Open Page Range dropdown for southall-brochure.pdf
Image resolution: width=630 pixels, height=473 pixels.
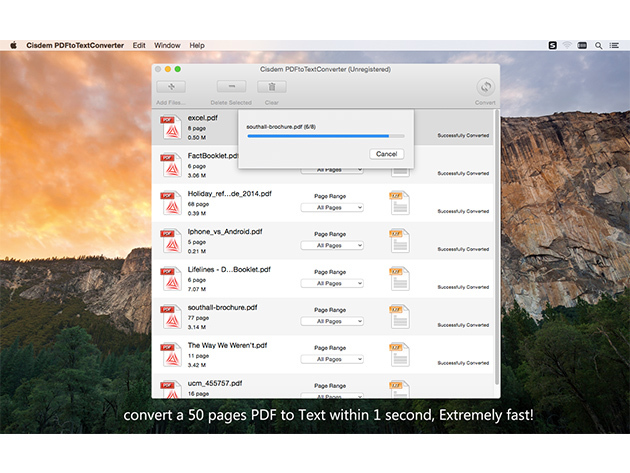tap(332, 321)
